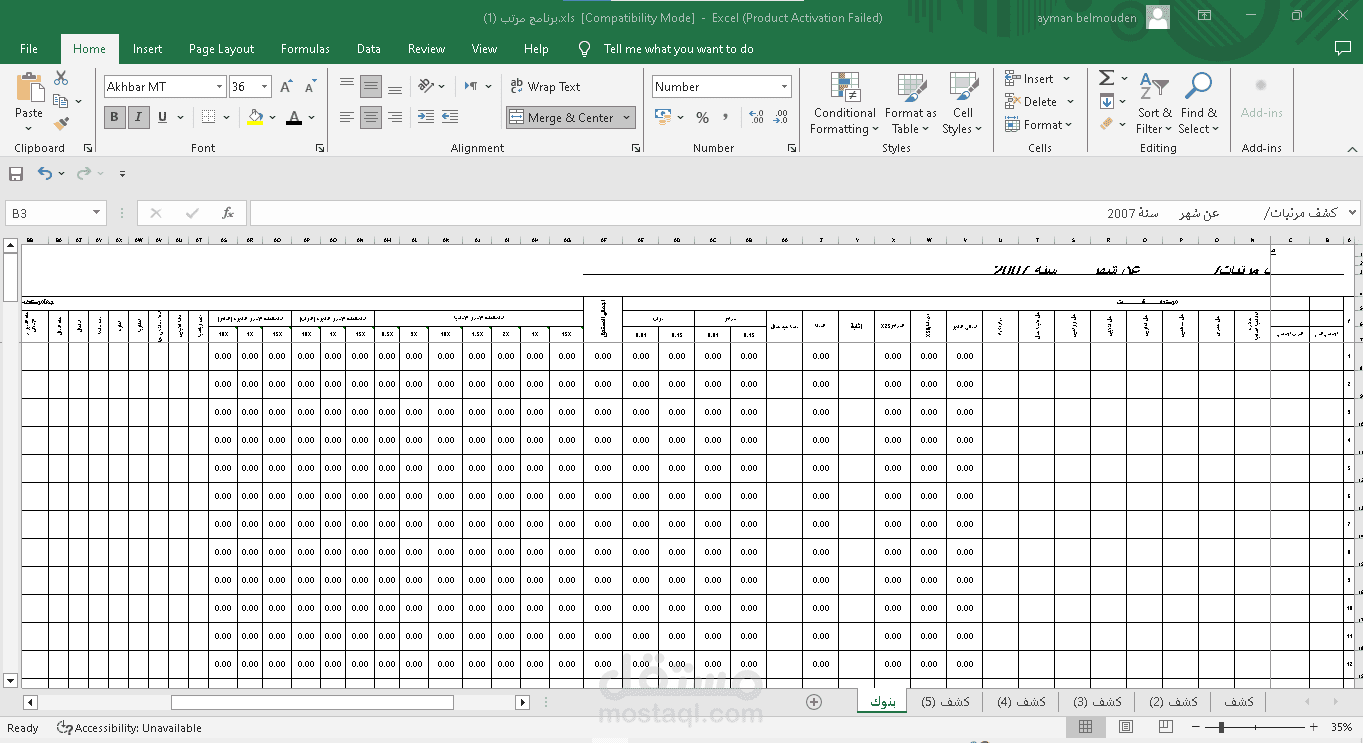
Task: Expand the font size dropdown
Action: [266, 86]
